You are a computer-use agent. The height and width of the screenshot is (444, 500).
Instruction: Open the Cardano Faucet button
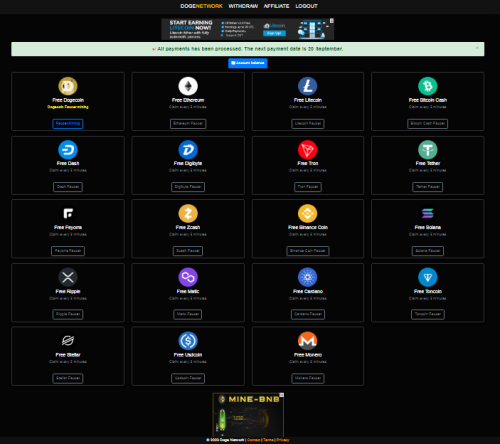click(x=308, y=314)
